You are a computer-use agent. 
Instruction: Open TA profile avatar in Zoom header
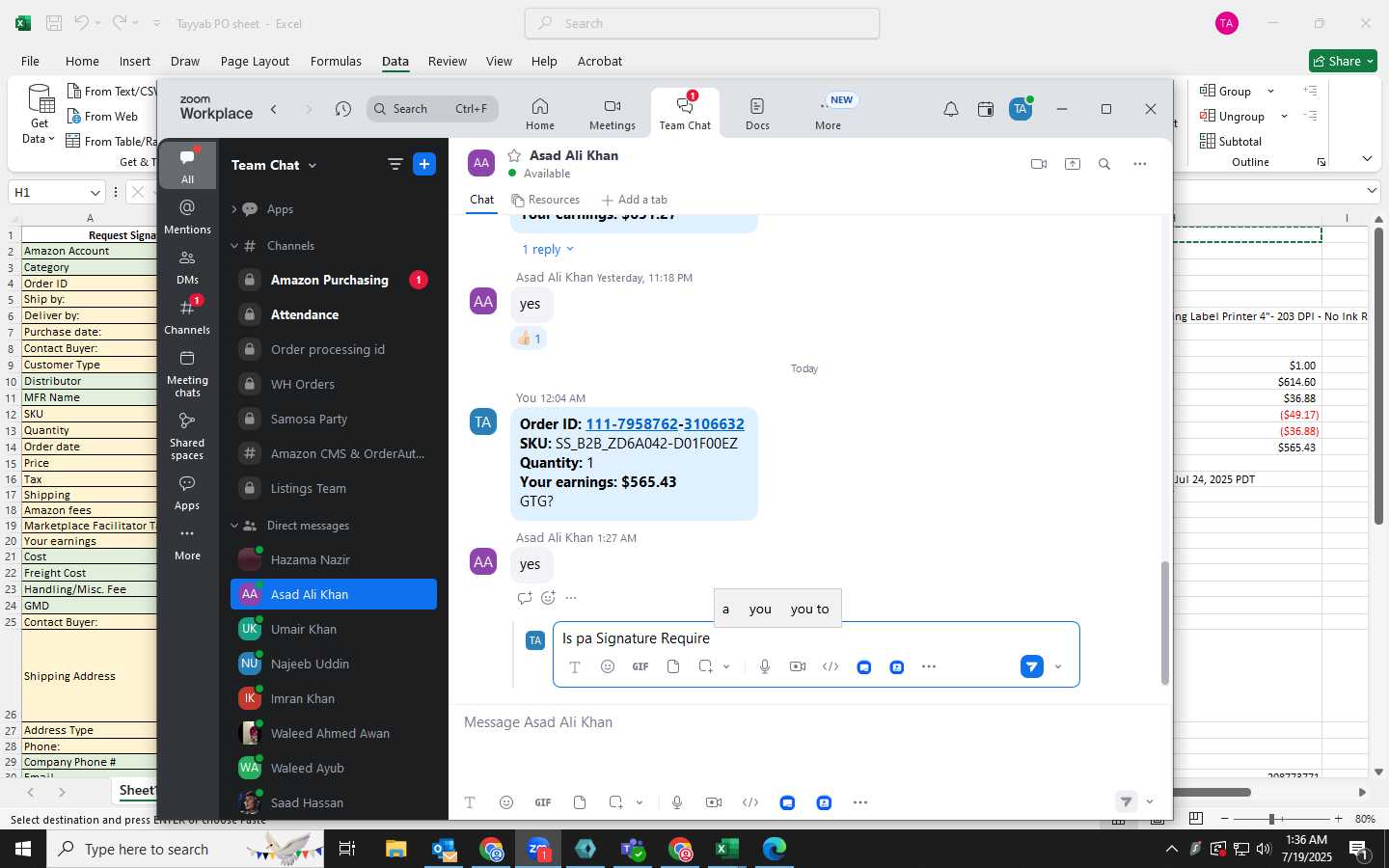(1021, 109)
